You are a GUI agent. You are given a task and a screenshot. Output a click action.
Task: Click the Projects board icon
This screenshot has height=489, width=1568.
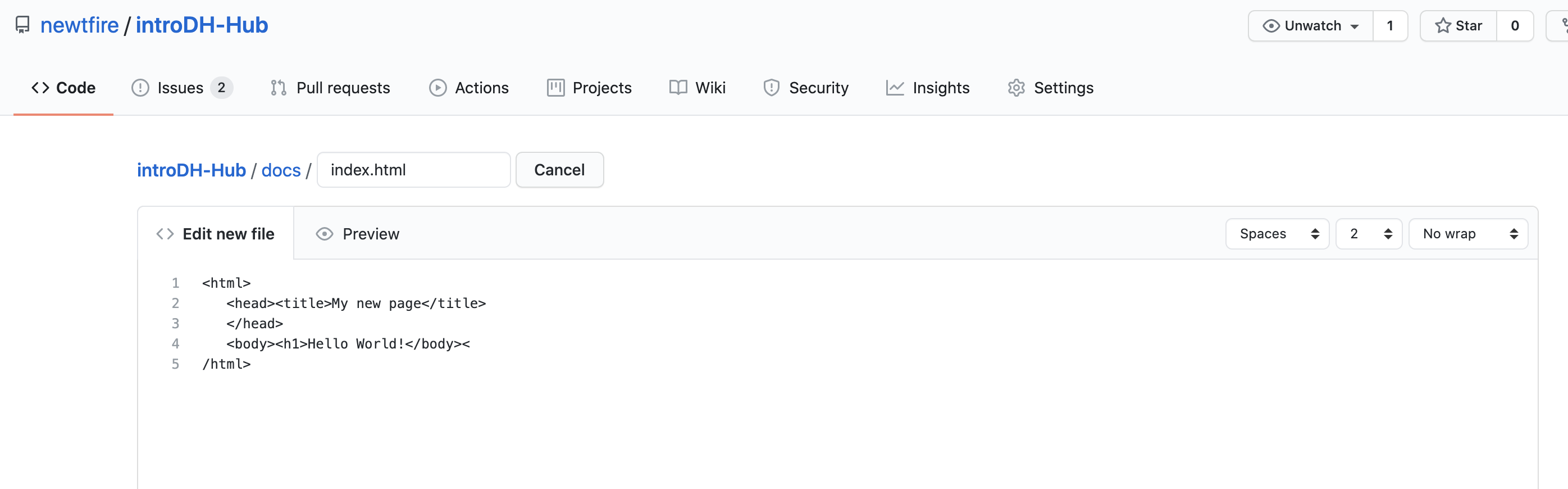coord(555,87)
